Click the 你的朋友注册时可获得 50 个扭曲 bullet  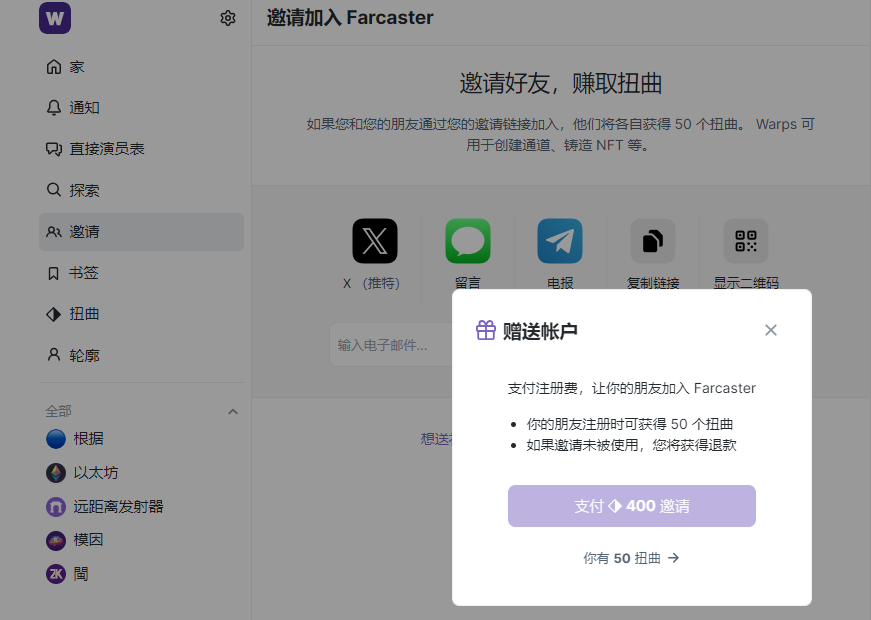[x=630, y=424]
